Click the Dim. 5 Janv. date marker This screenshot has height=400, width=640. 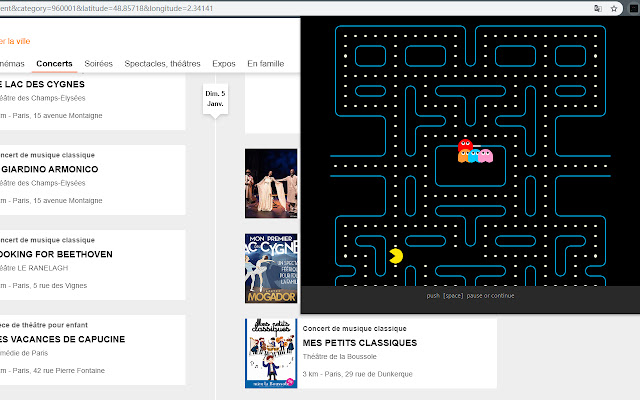tap(215, 99)
